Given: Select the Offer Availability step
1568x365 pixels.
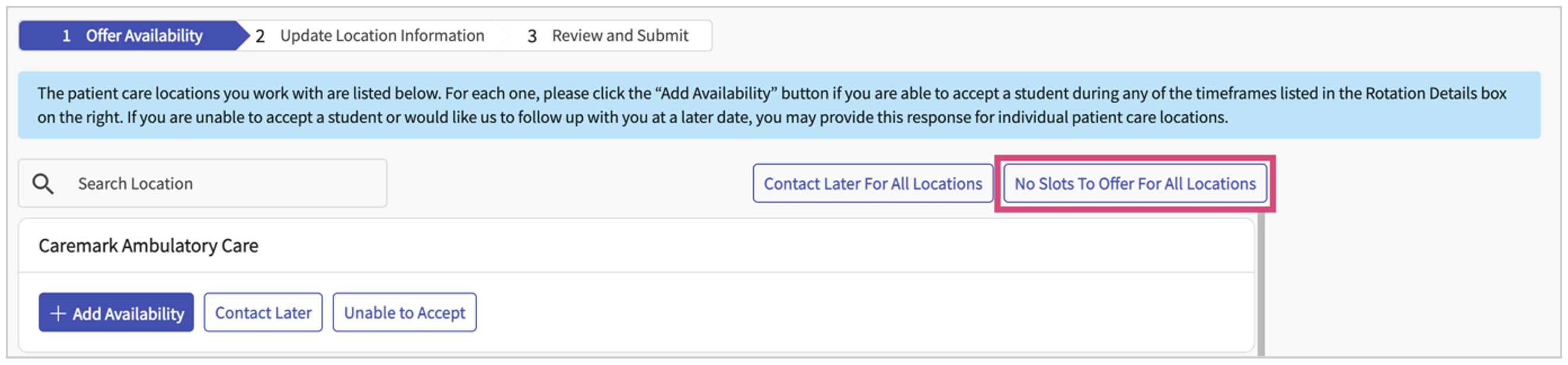Looking at the screenshot, I should click(x=134, y=36).
